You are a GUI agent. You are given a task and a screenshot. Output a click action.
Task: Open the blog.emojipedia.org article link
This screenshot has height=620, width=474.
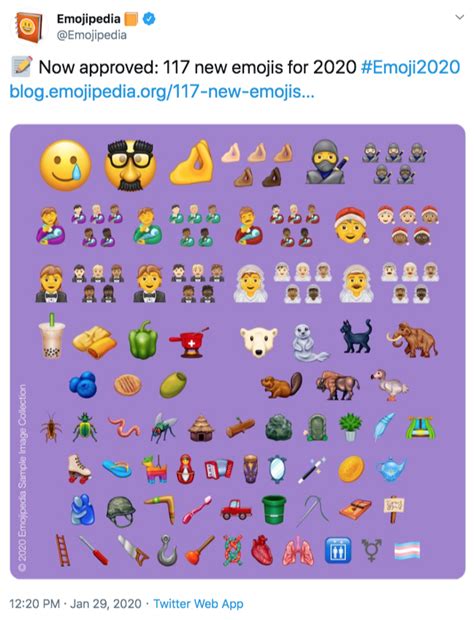pyautogui.click(x=161, y=92)
